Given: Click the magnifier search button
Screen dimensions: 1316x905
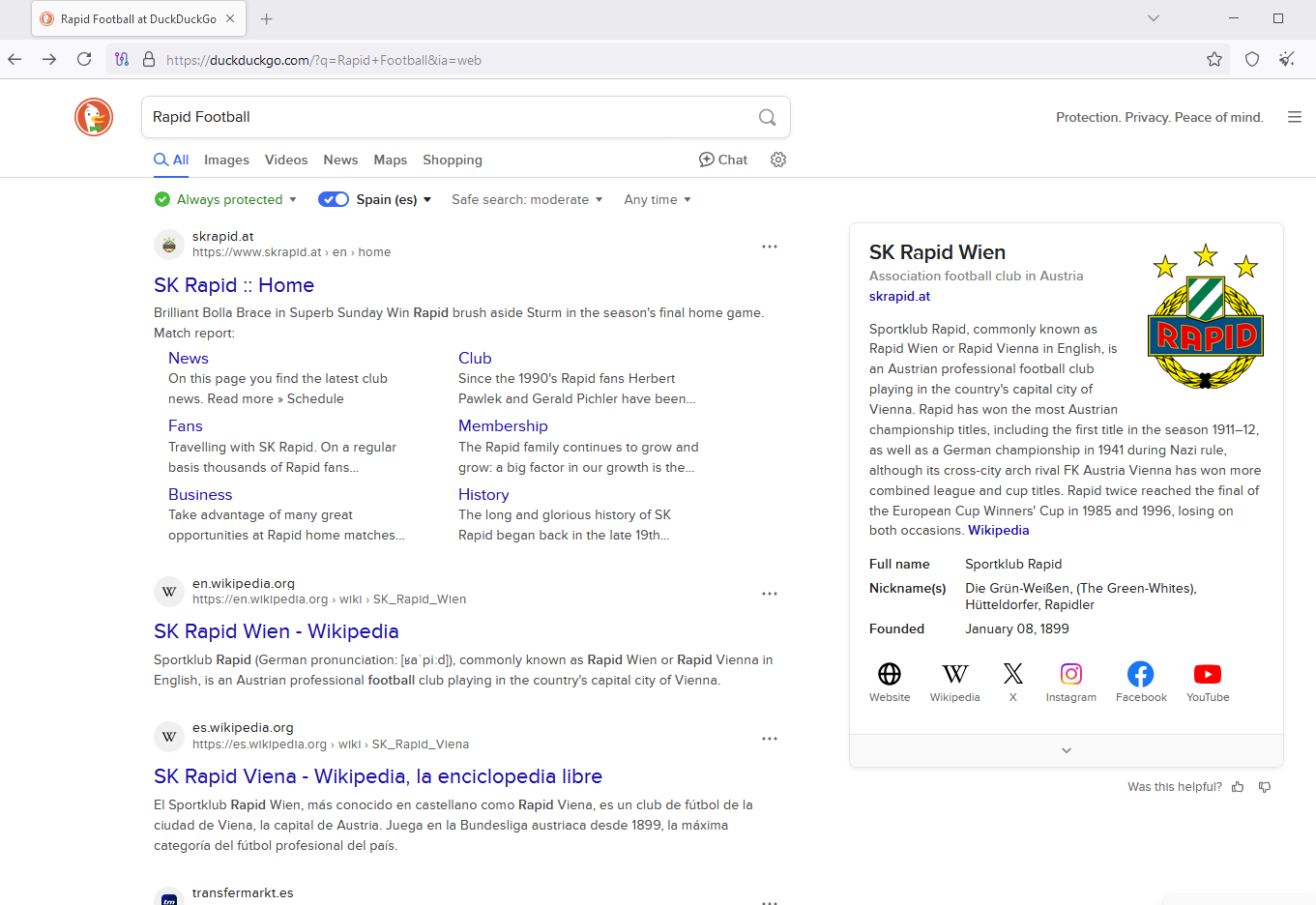Looking at the screenshot, I should [x=767, y=117].
